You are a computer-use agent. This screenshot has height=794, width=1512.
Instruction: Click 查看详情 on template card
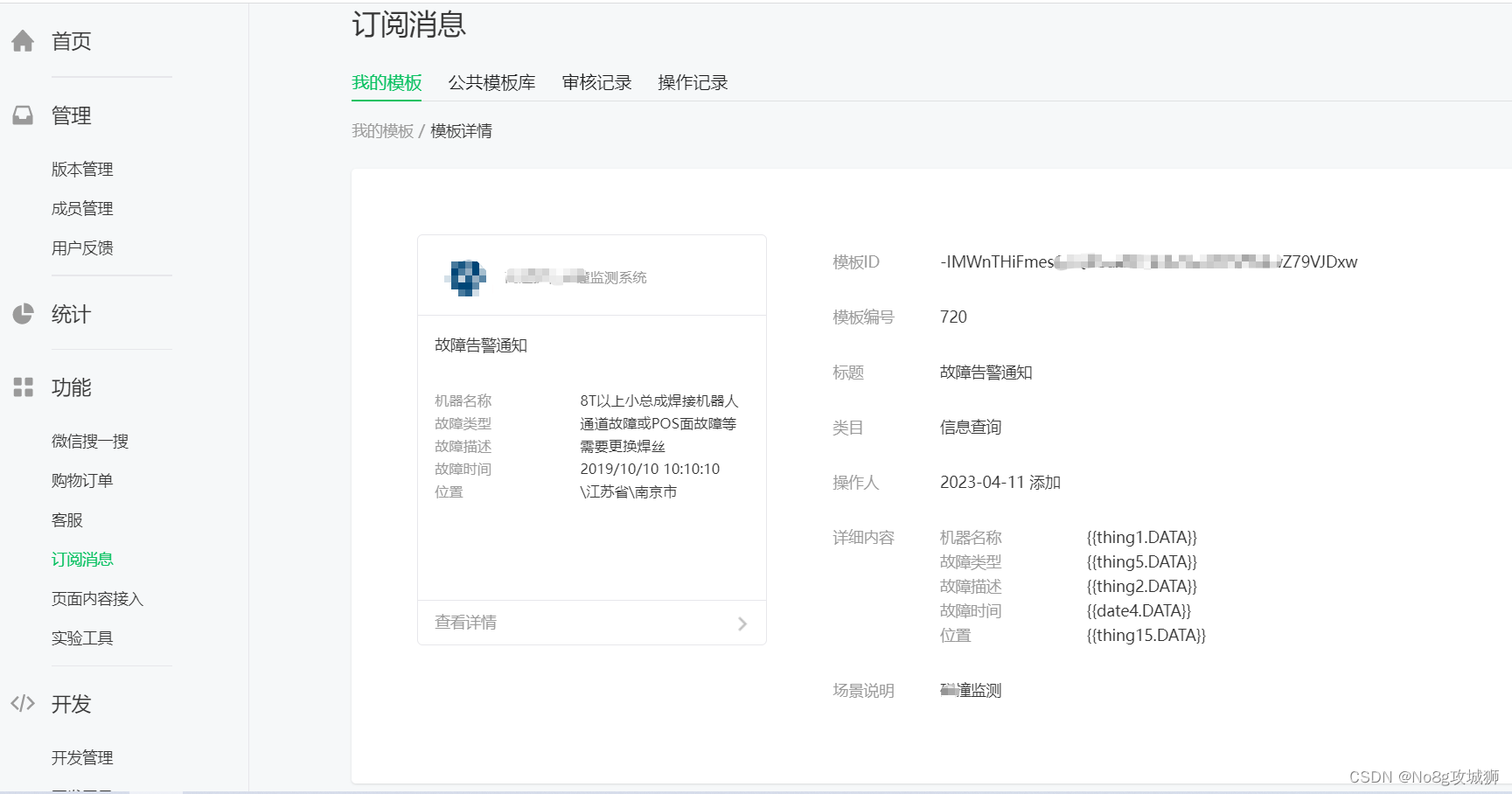(465, 623)
